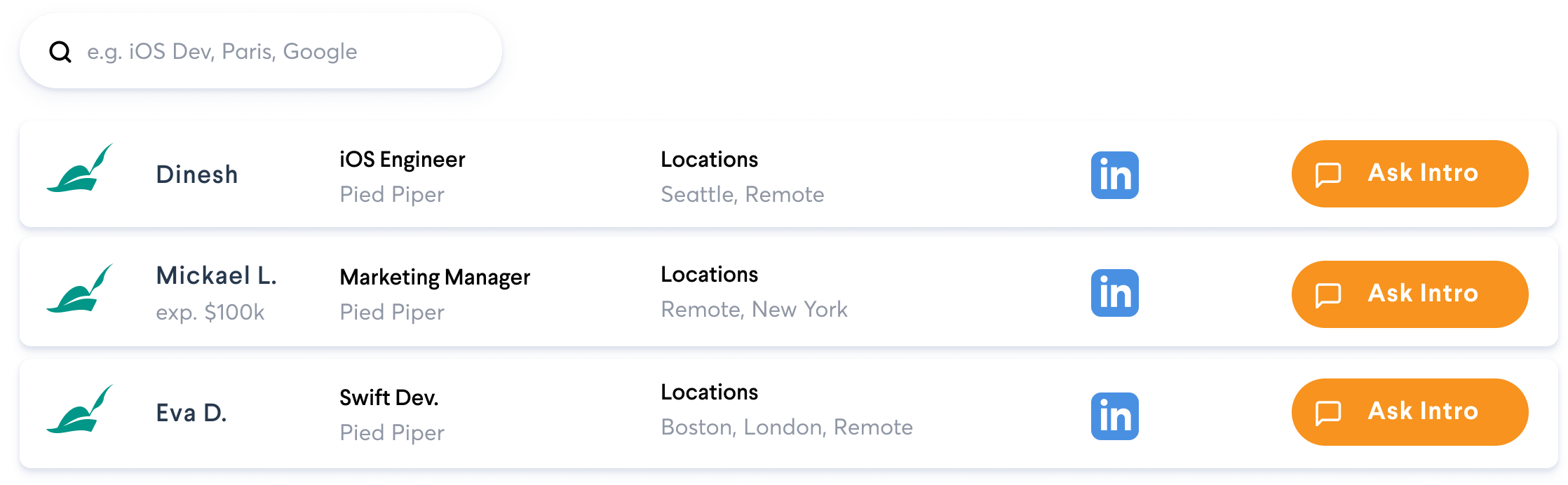
Task: Click the search magnifier icon
Action: 60,52
